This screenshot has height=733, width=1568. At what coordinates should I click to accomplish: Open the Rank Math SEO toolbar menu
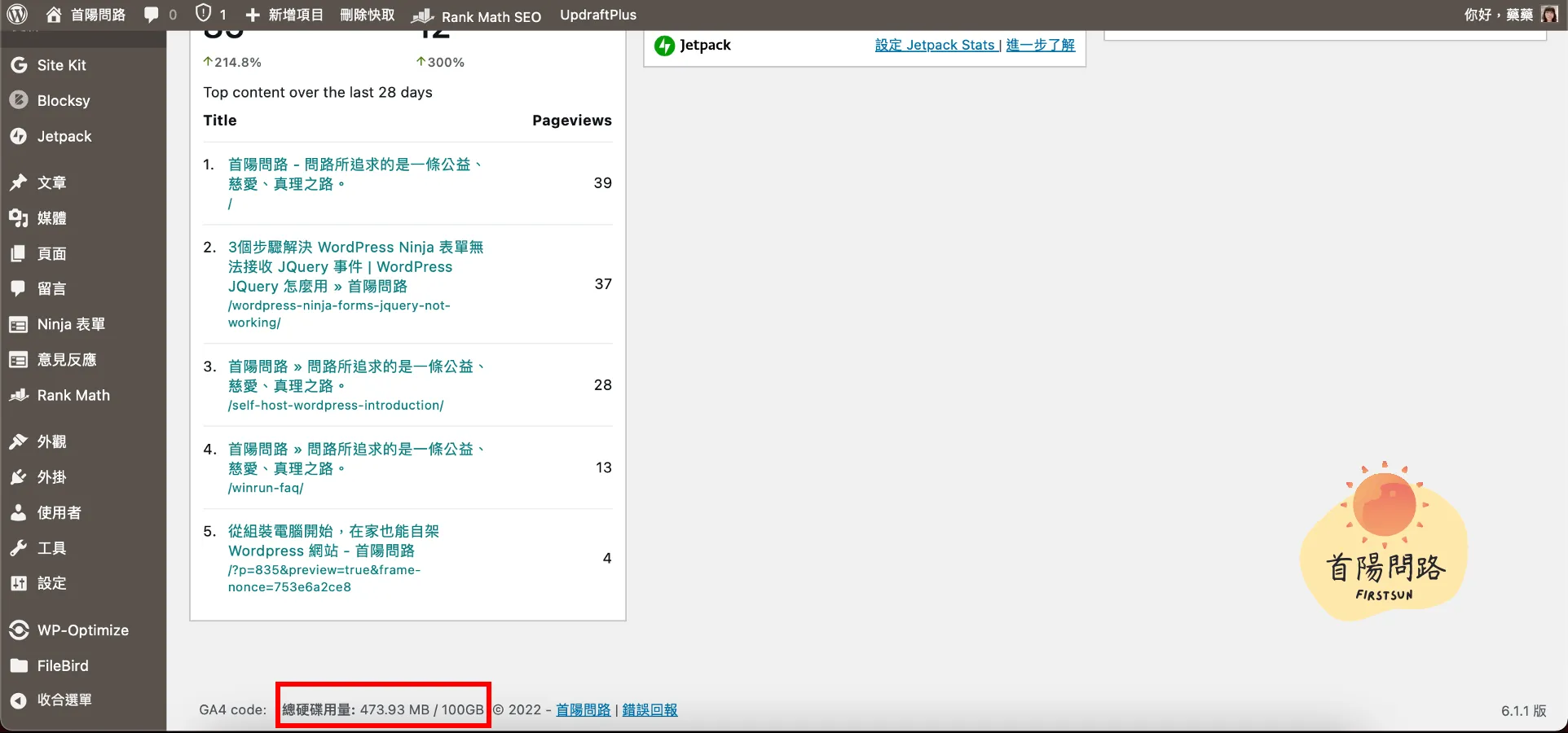pos(478,16)
